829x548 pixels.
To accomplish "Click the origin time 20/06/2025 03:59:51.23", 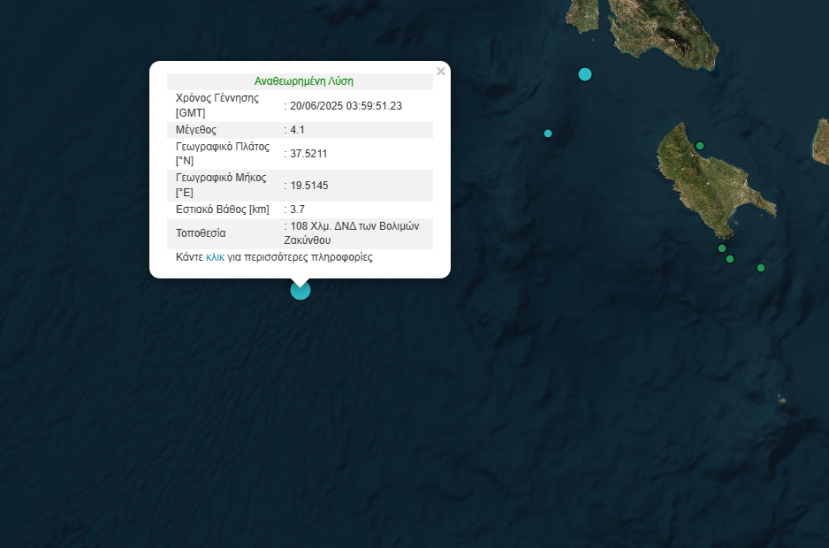I will [x=346, y=106].
